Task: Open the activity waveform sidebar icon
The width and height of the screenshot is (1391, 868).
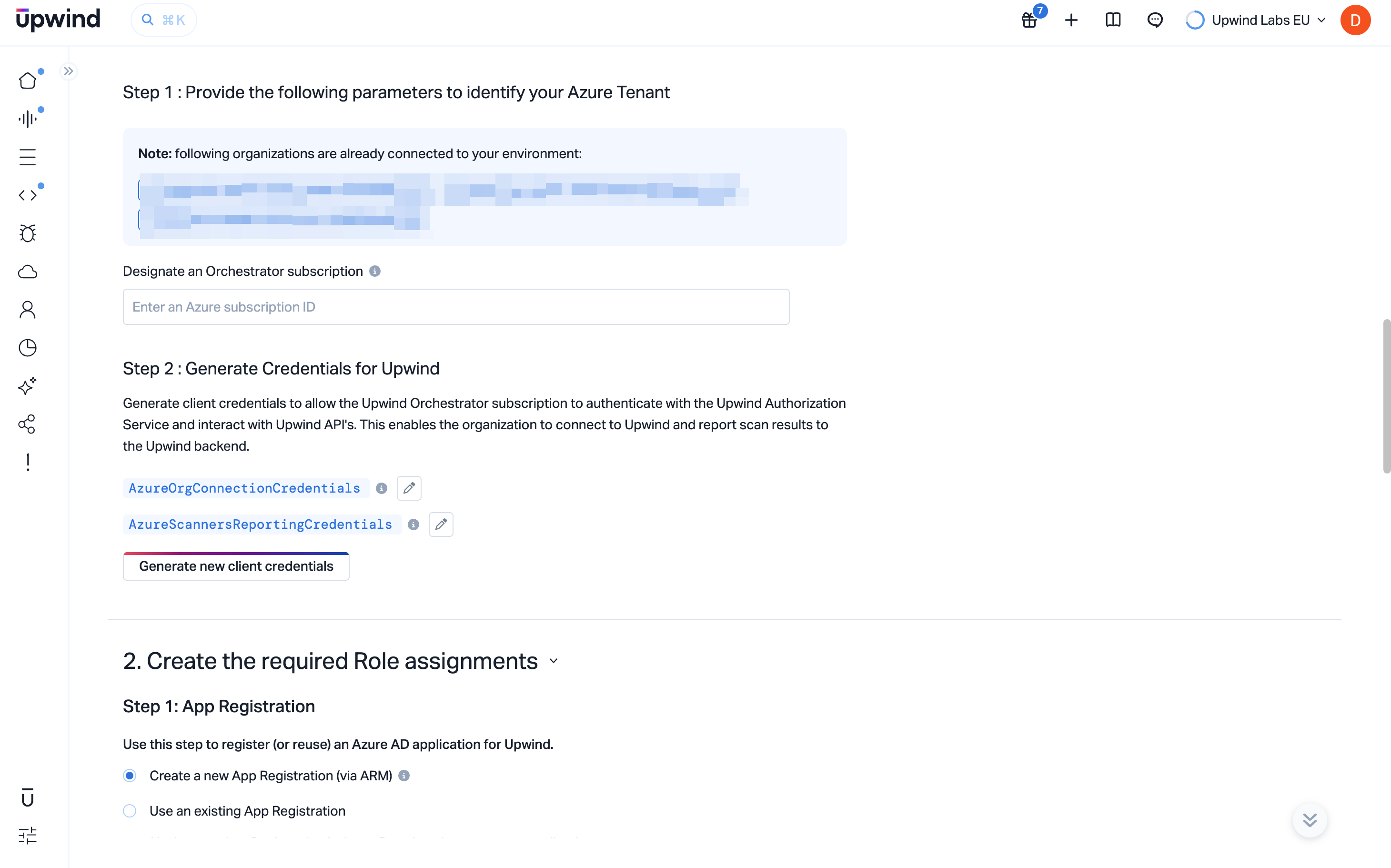Action: point(28,119)
